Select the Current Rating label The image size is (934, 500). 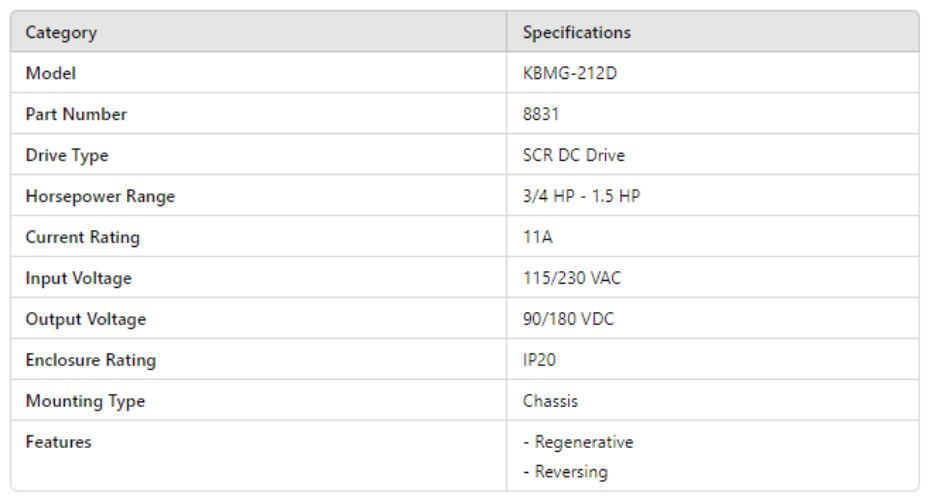point(82,237)
